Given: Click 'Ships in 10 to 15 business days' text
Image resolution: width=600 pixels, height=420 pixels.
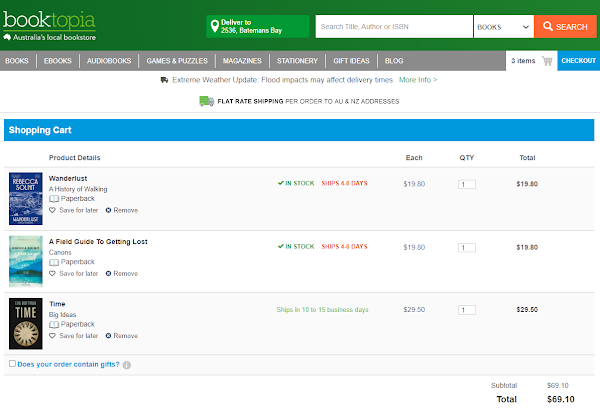Looking at the screenshot, I should point(322,309).
